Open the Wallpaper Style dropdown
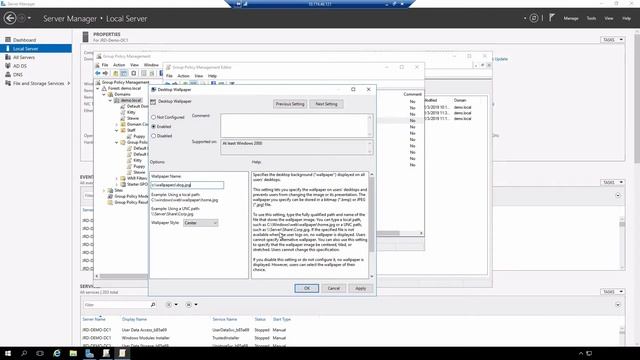Viewport: 640px width, 360px height. pos(200,223)
